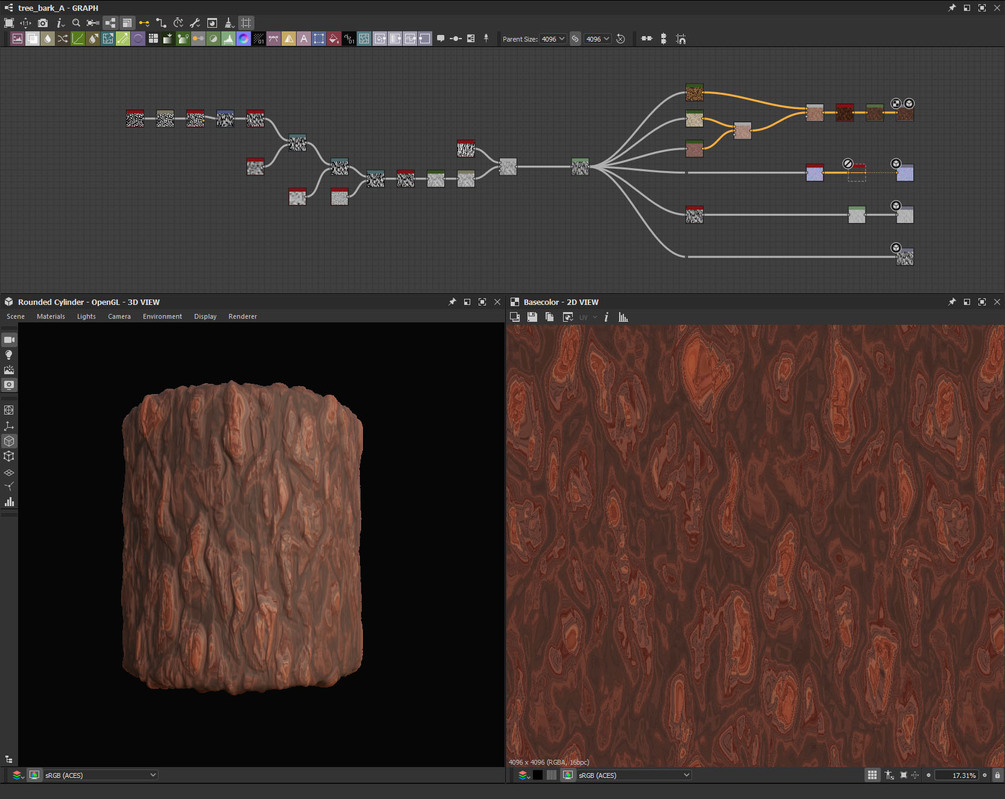
Task: Click the camera icon in the graph toolbar
Action: pyautogui.click(x=42, y=23)
